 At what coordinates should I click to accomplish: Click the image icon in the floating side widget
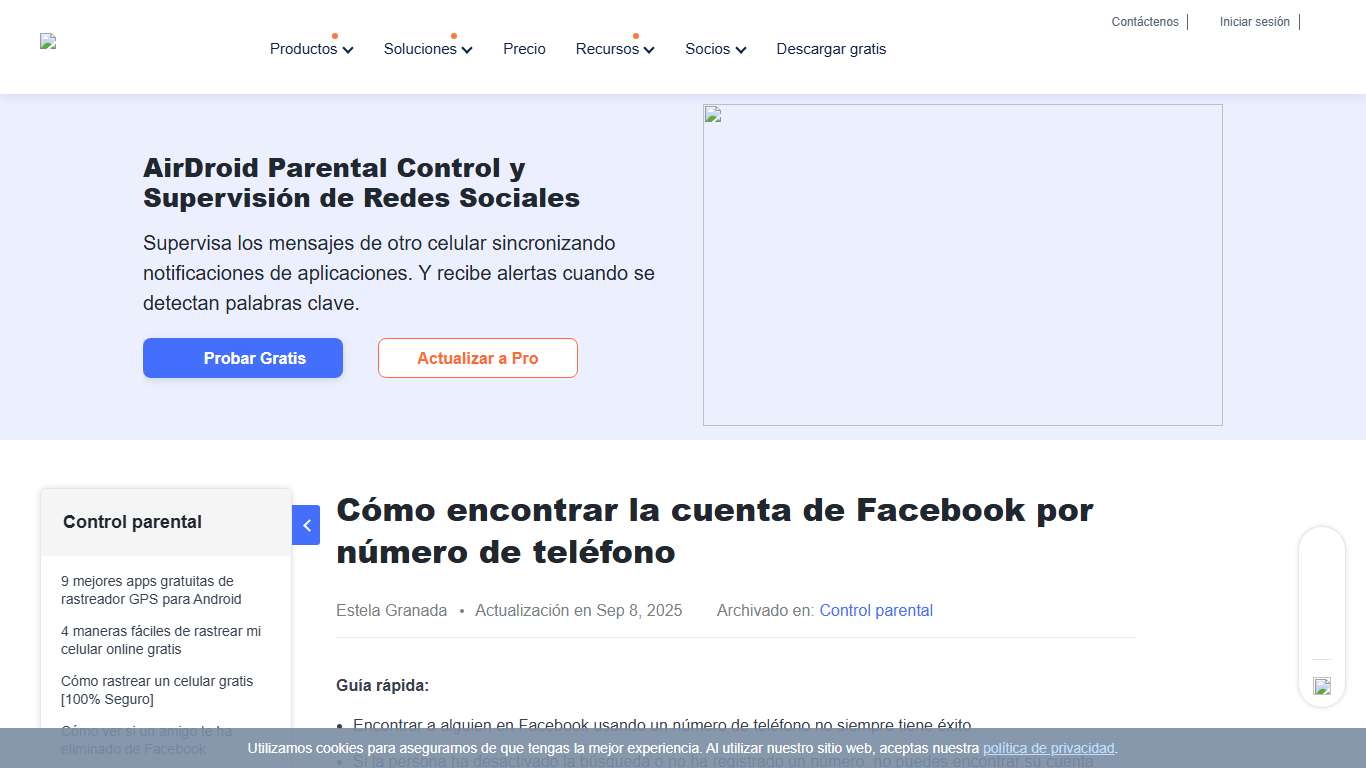1321,686
